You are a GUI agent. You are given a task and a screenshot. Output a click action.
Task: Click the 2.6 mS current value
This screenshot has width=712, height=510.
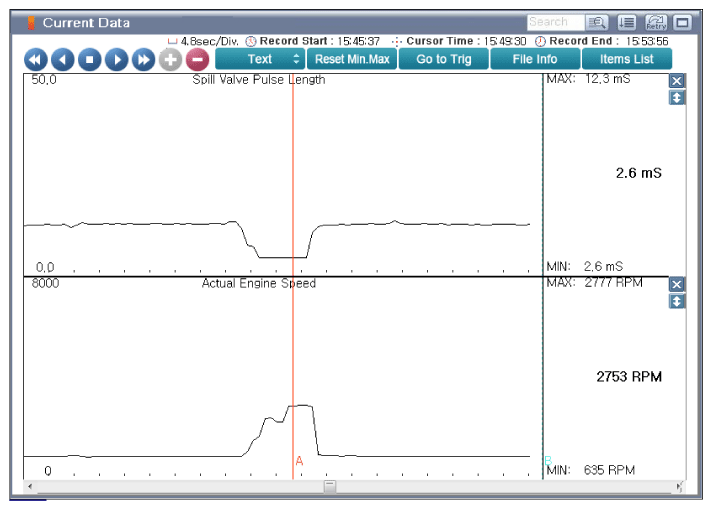(638, 173)
